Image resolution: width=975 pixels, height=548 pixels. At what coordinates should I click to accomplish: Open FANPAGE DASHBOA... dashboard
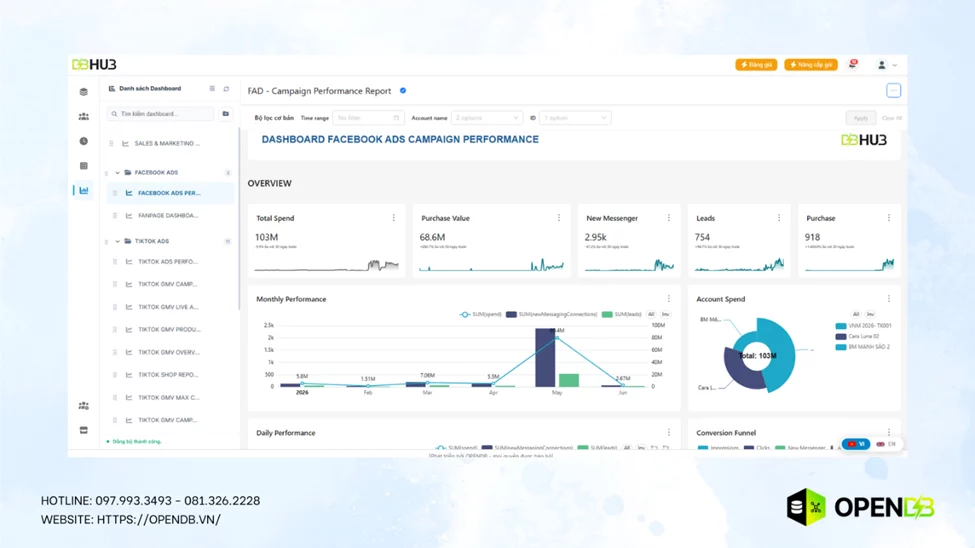coord(168,215)
